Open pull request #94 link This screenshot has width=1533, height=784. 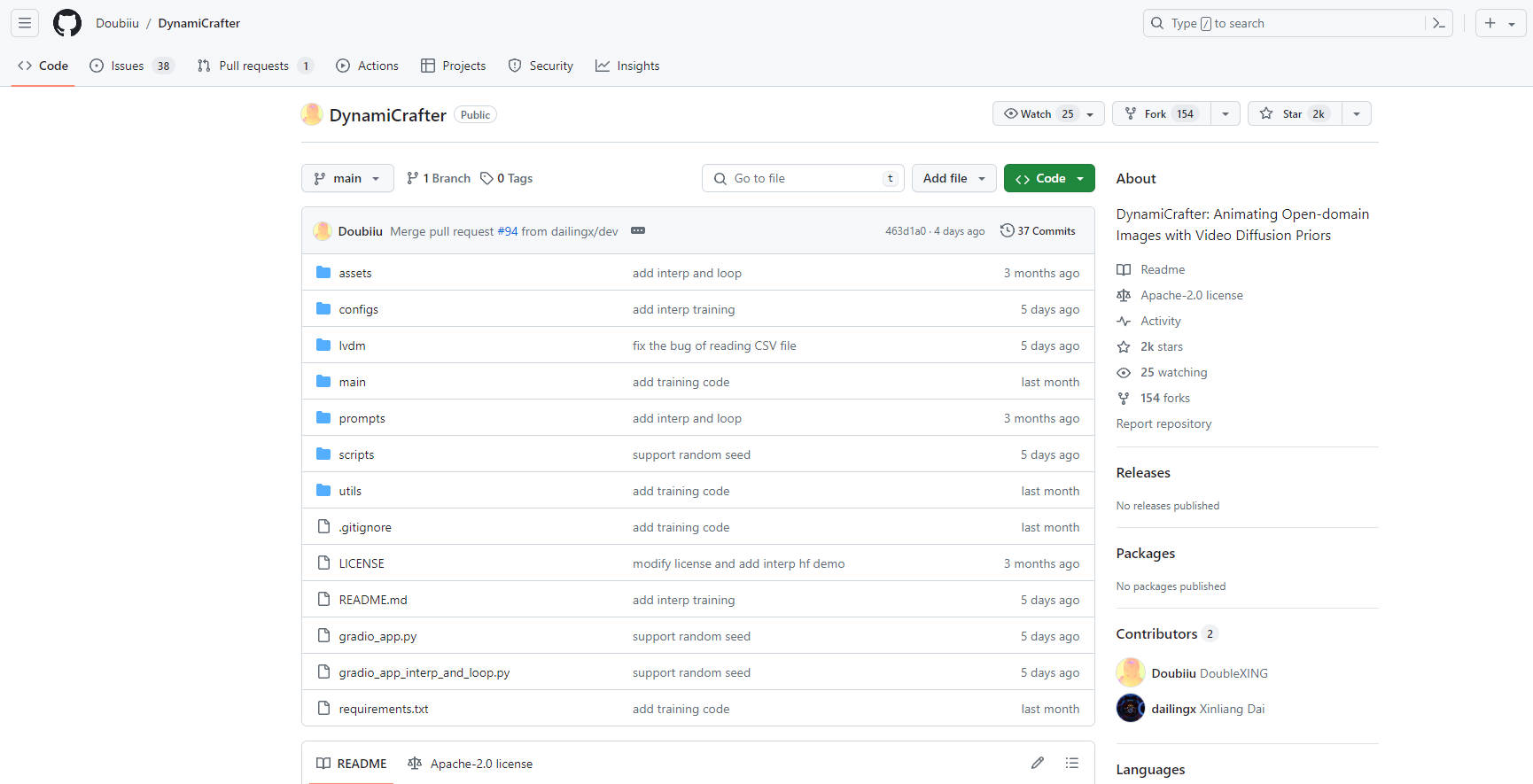tap(508, 231)
